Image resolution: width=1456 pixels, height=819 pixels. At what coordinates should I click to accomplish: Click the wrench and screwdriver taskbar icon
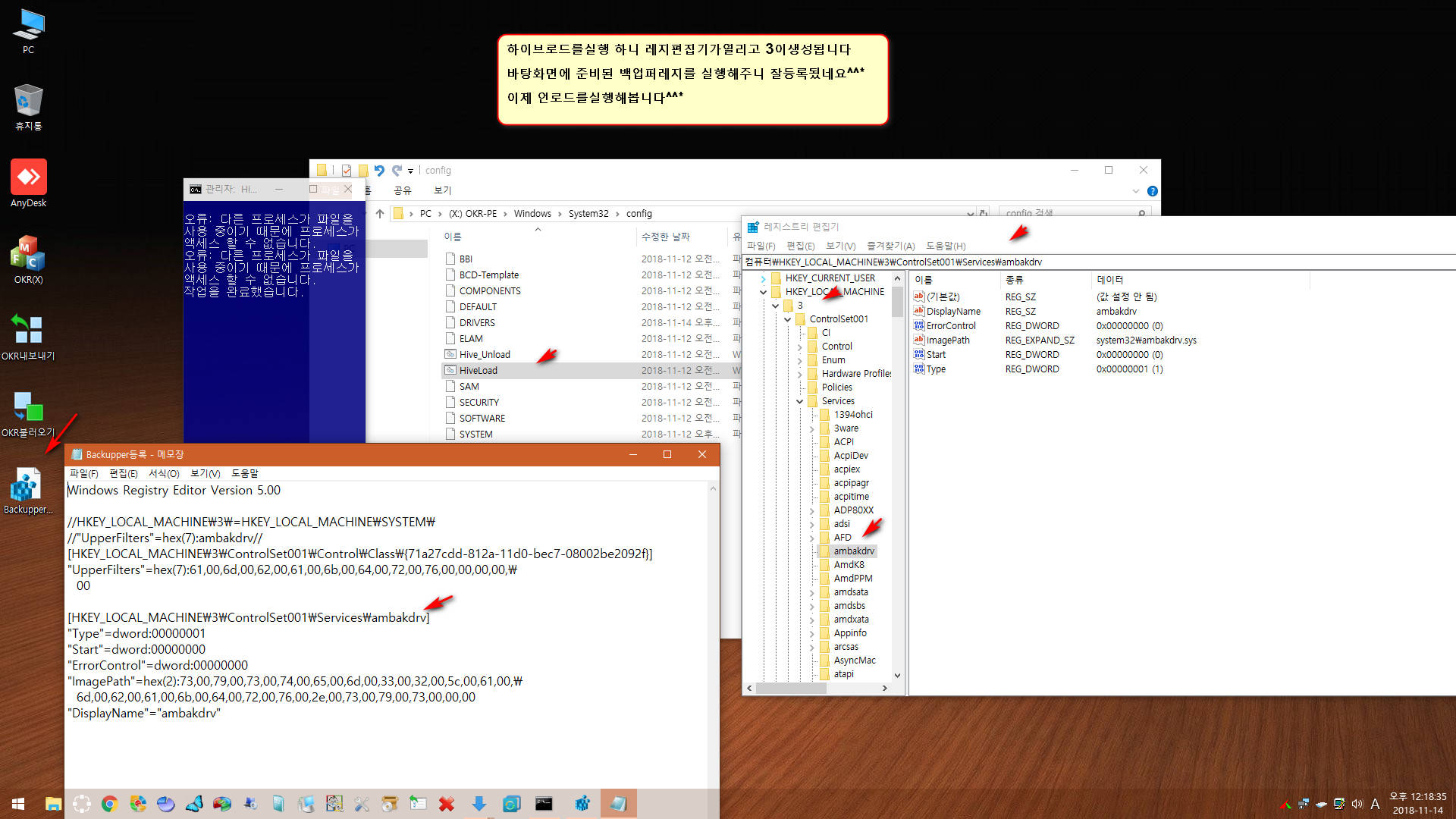(x=362, y=804)
